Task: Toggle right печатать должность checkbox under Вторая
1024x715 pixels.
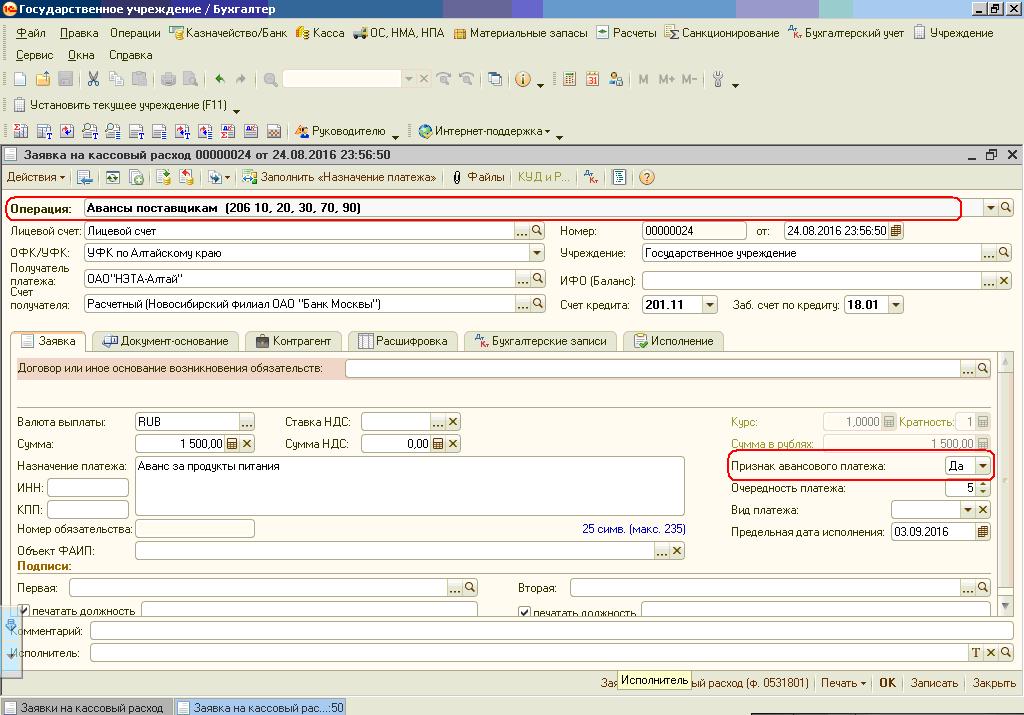Action: pos(524,612)
